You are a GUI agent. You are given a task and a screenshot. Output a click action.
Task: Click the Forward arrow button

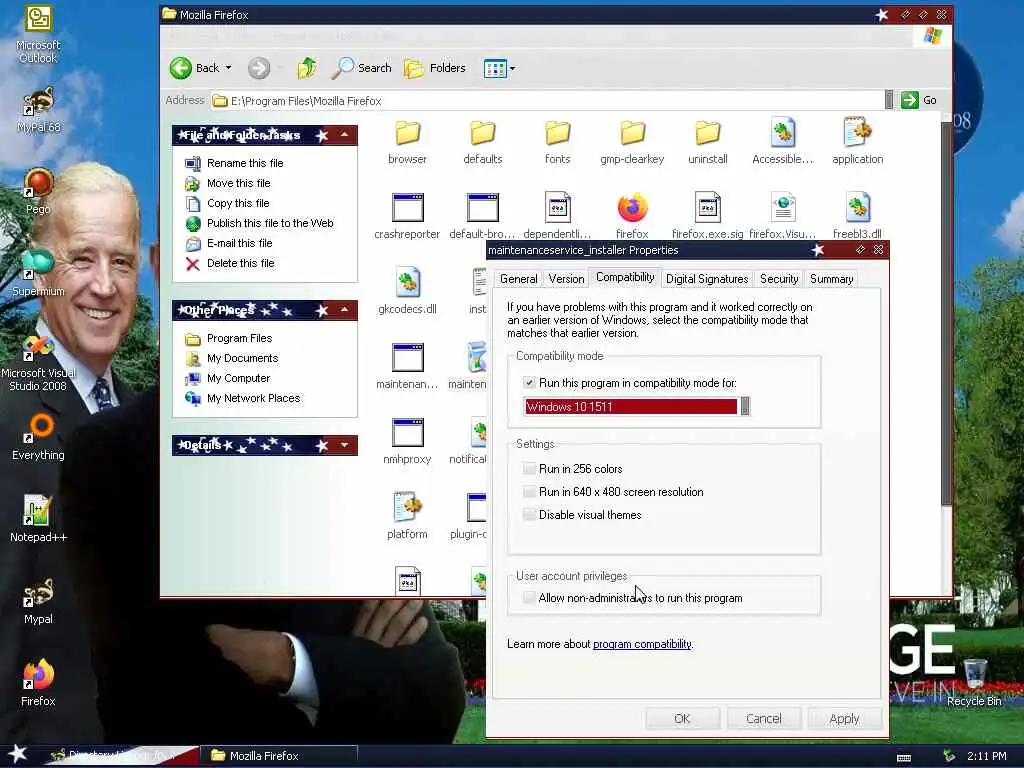pos(259,68)
